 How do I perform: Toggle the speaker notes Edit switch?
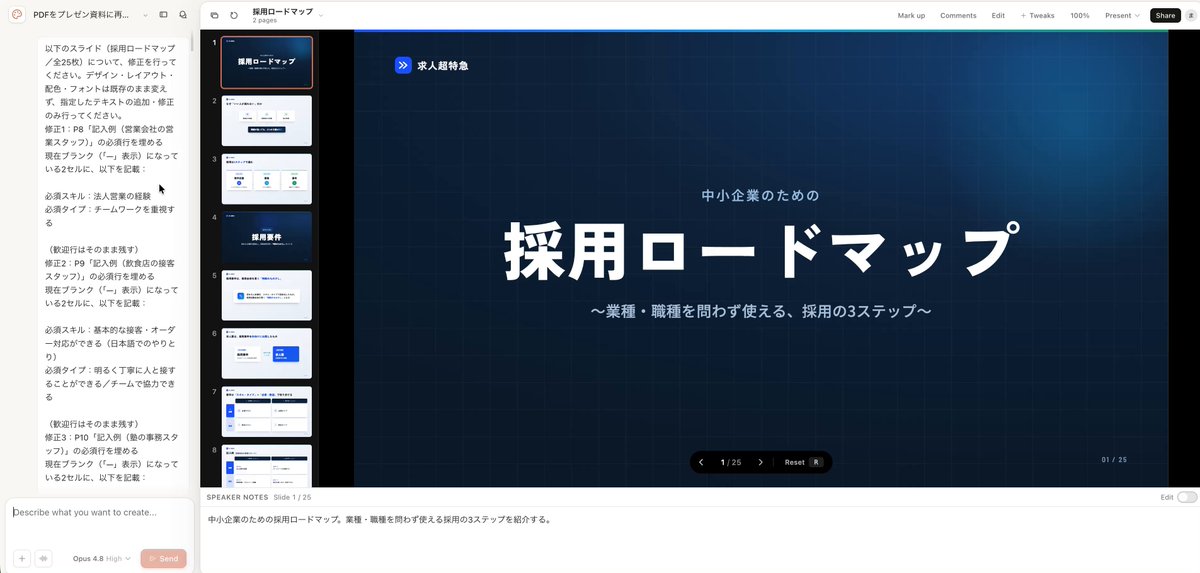pyautogui.click(x=1186, y=497)
